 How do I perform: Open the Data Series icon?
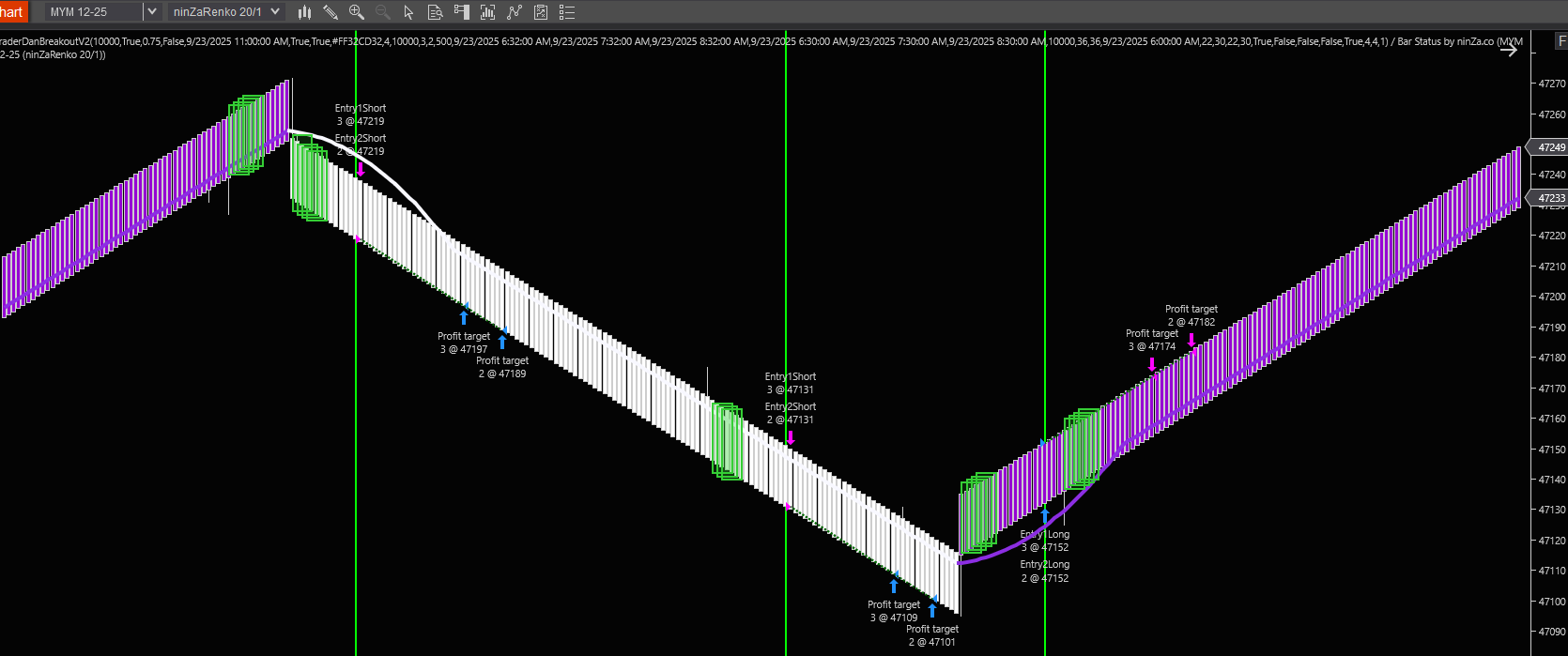(x=487, y=12)
